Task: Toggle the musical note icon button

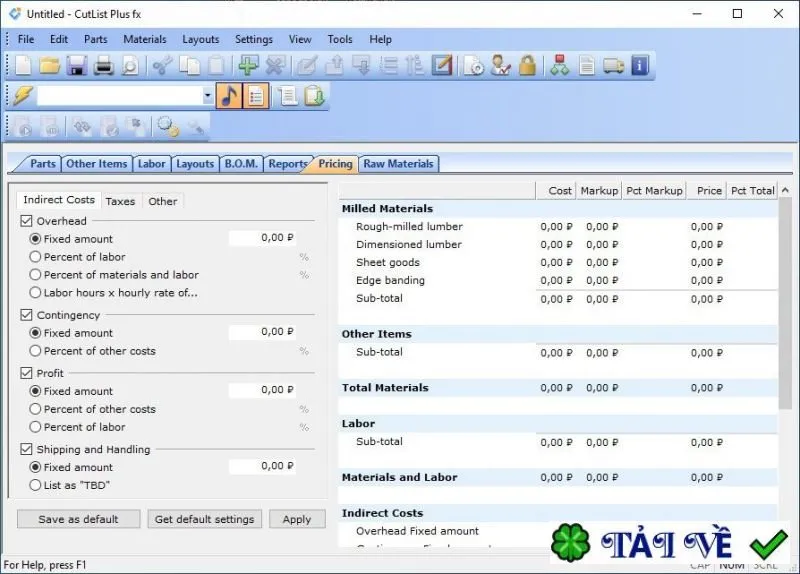Action: point(229,96)
